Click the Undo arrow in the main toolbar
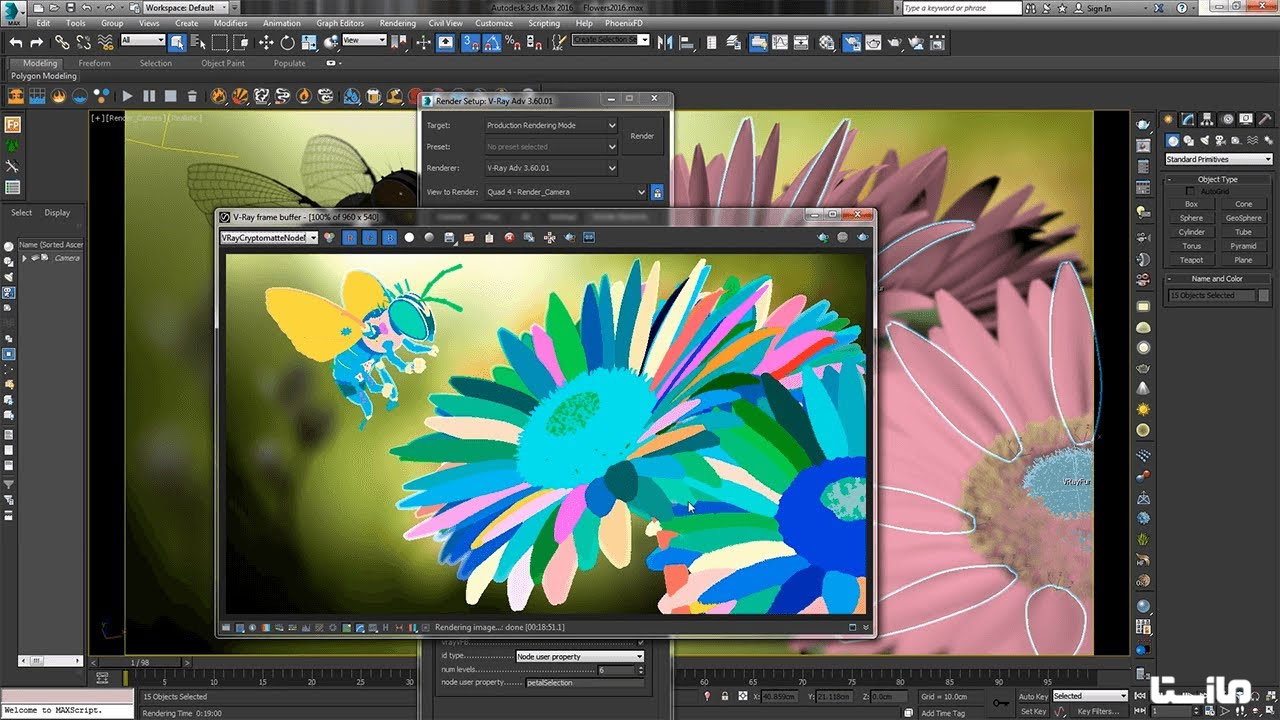This screenshot has width=1280, height=720. tap(15, 42)
